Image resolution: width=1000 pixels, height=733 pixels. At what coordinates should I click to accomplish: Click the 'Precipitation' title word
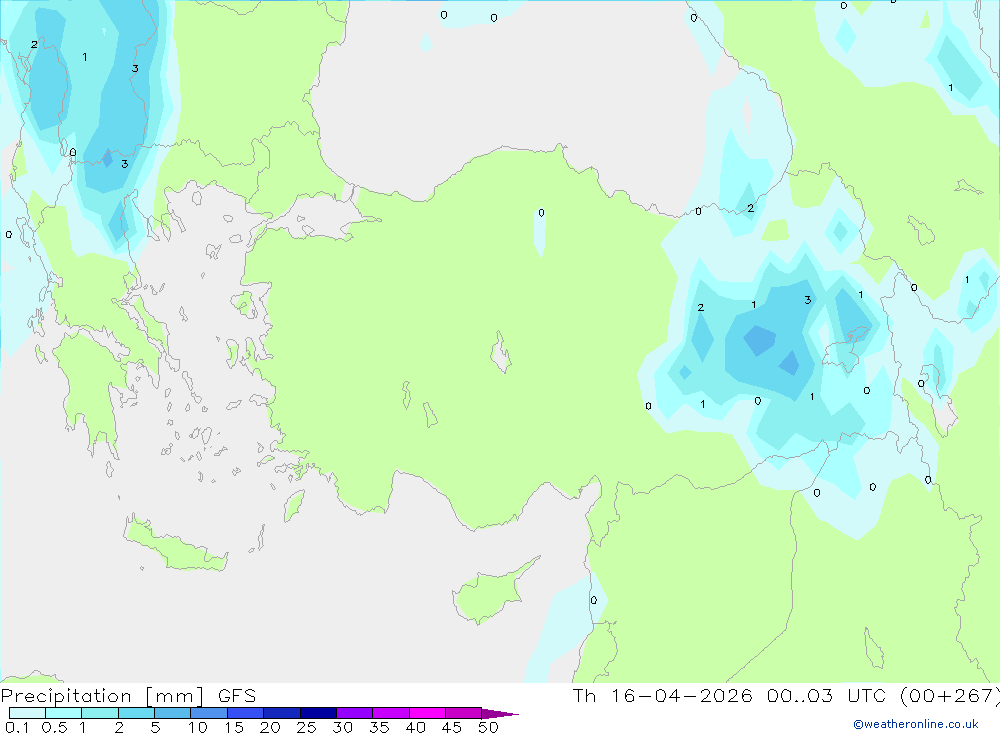point(66,696)
